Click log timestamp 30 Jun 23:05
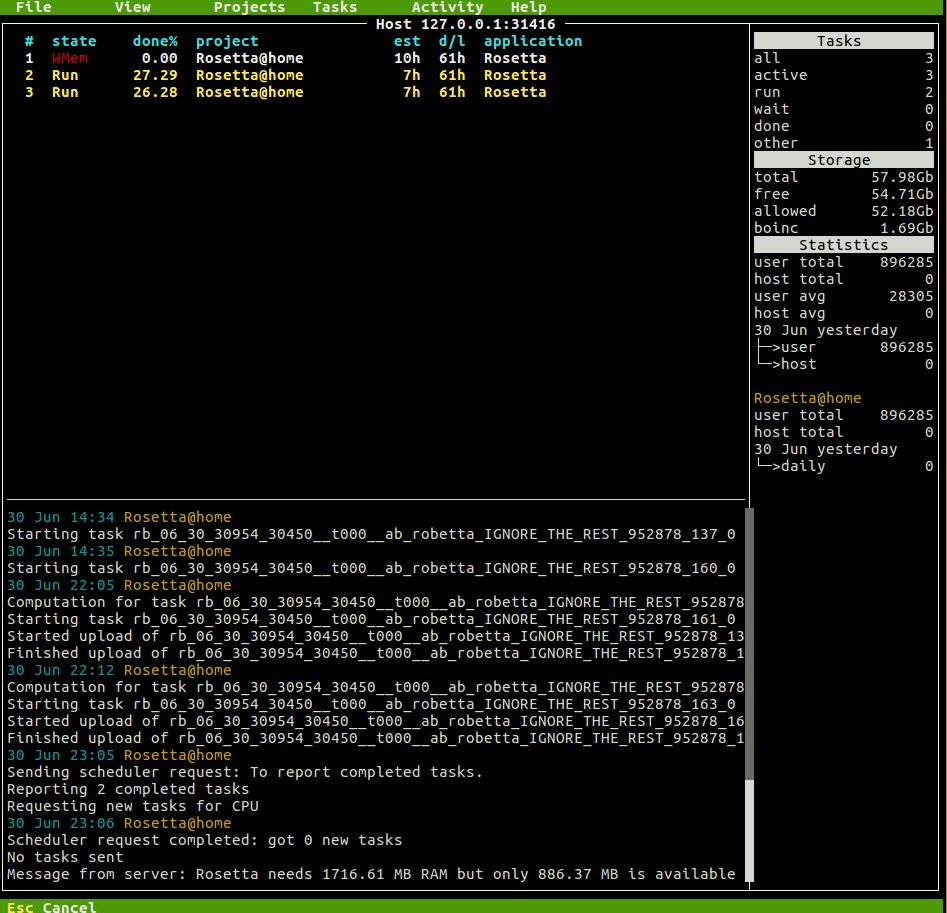 click(x=60, y=755)
